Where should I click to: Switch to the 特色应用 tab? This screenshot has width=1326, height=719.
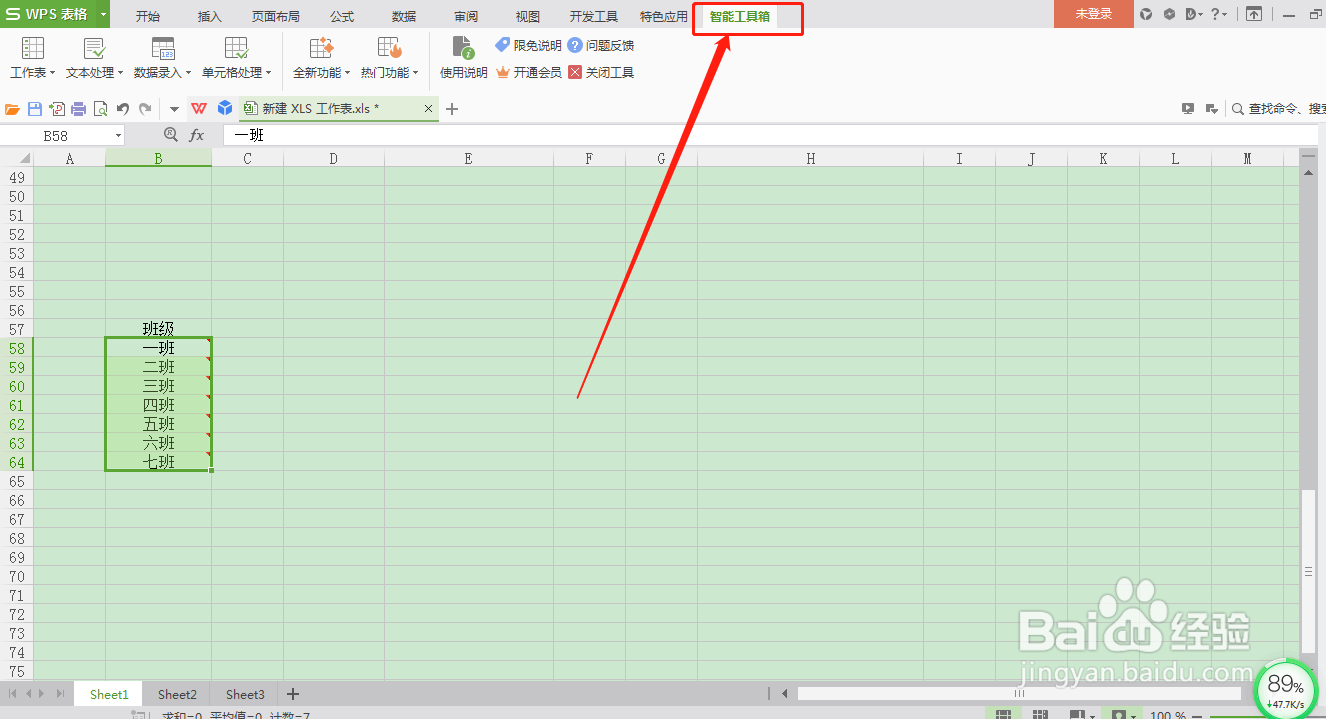[x=664, y=16]
